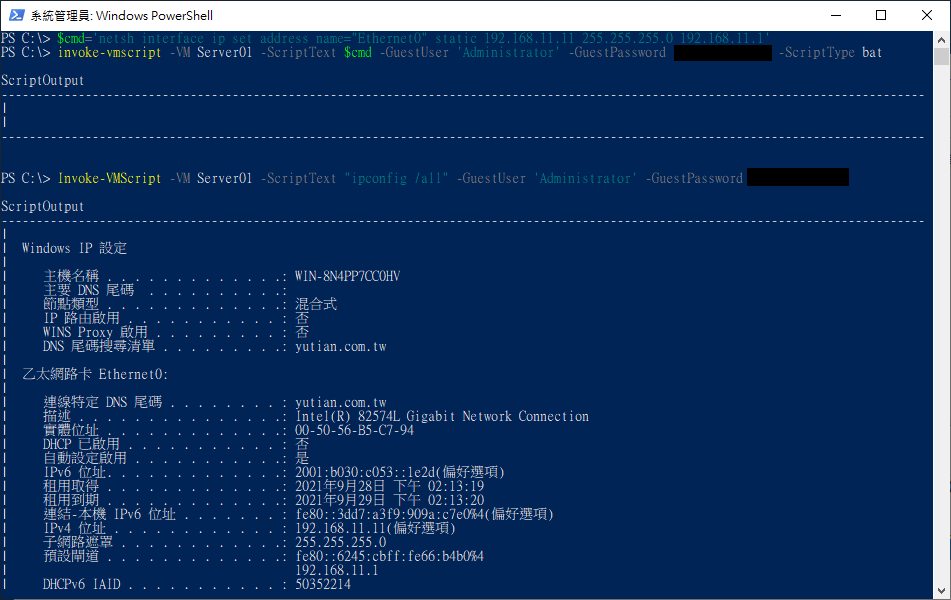This screenshot has width=951, height=600.
Task: Click the second ScriptOutput header
Action: pyautogui.click(x=42, y=206)
